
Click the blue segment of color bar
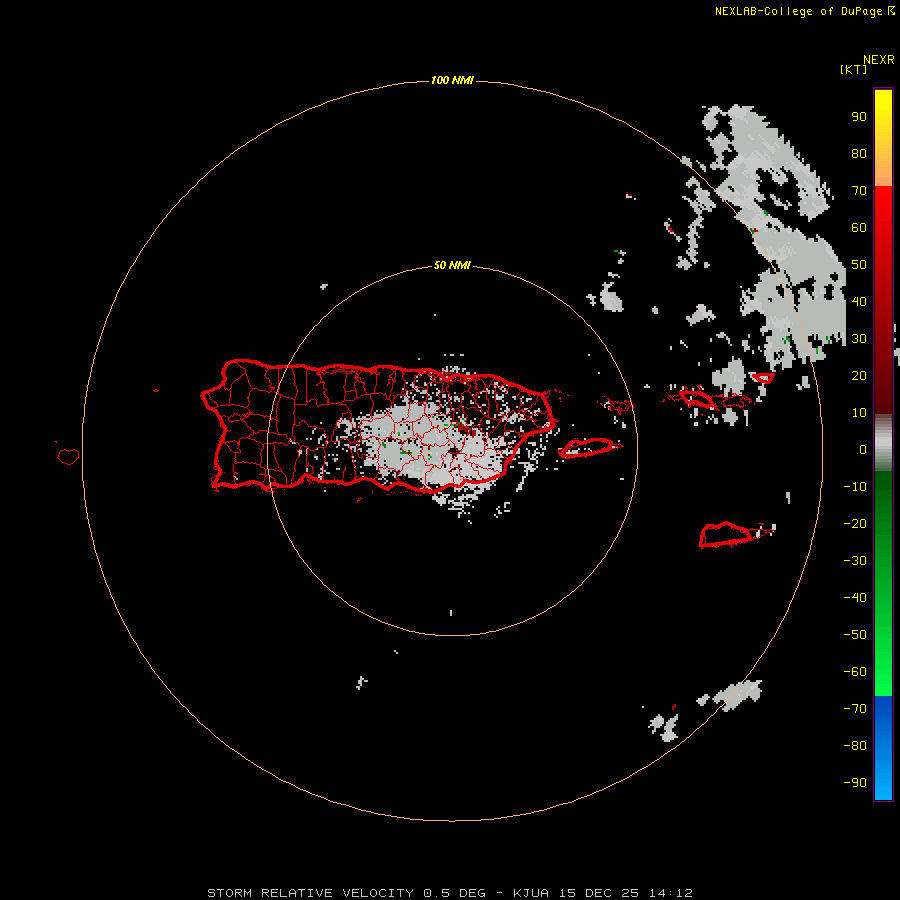point(883,747)
